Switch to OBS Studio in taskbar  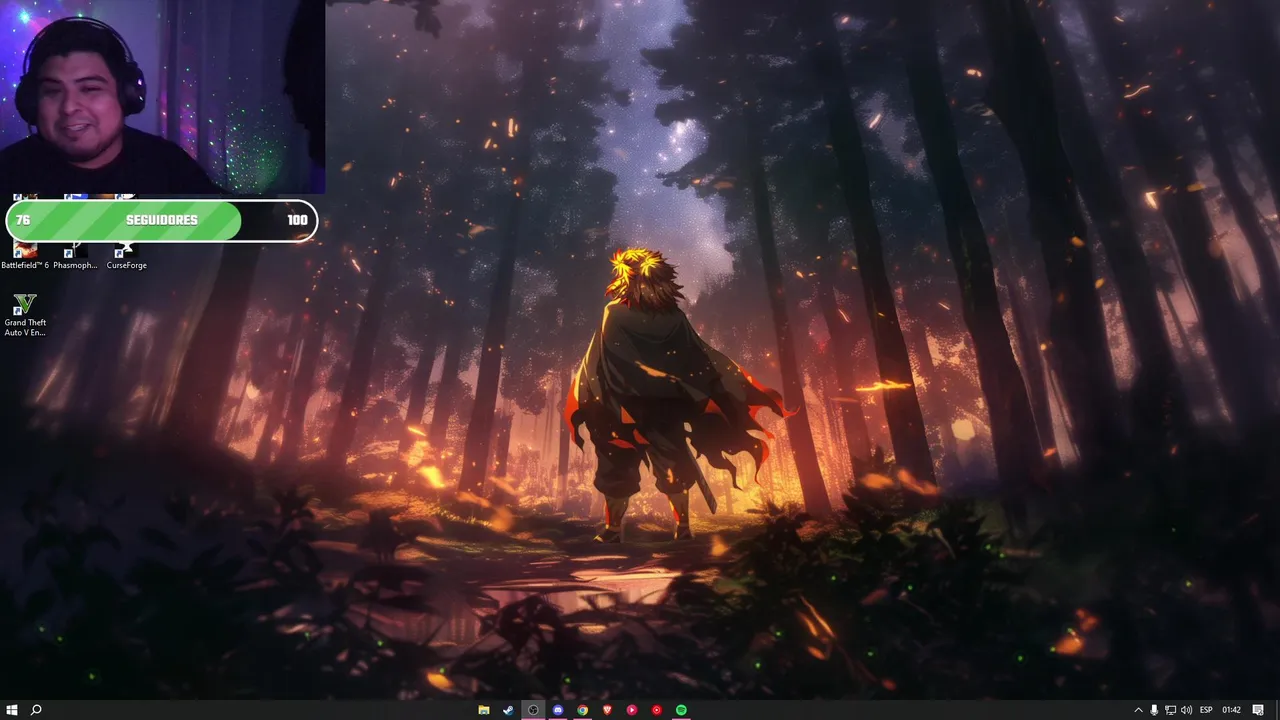pyautogui.click(x=533, y=710)
